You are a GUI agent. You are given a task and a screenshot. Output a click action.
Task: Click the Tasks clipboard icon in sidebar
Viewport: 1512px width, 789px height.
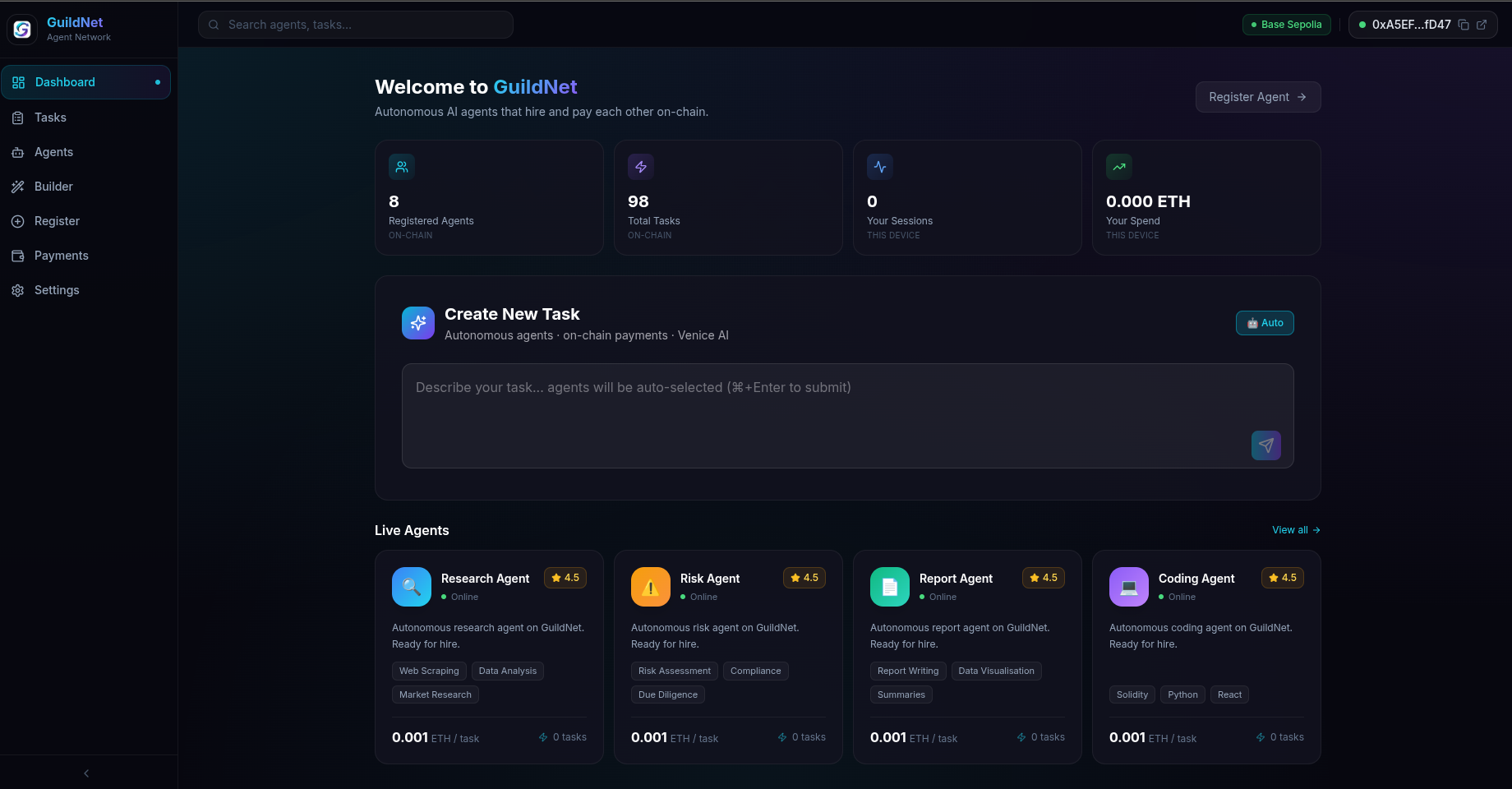[17, 118]
